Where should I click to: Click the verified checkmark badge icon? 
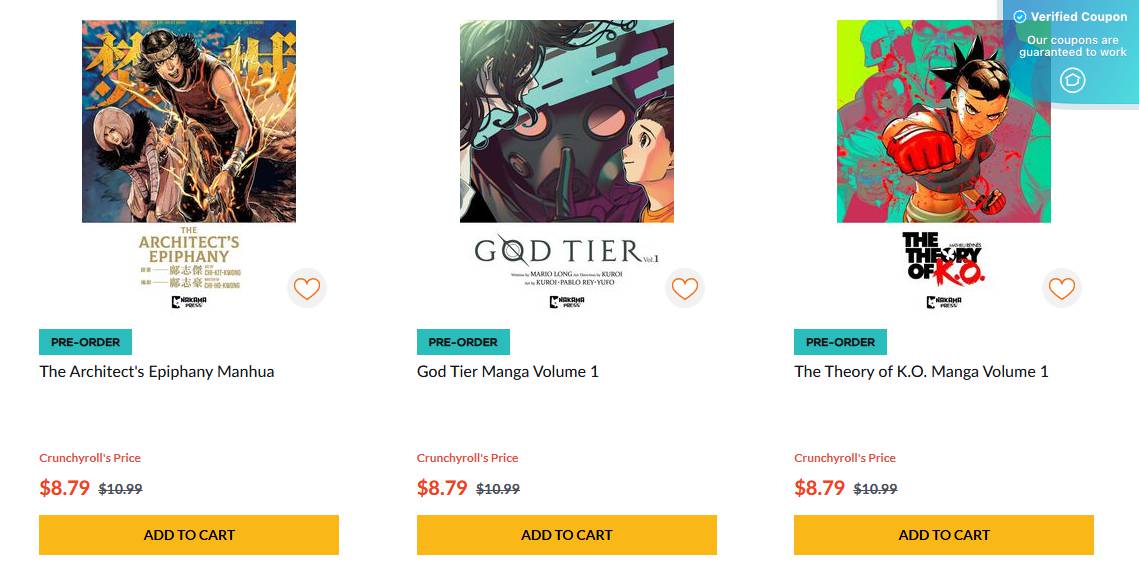pos(1019,16)
